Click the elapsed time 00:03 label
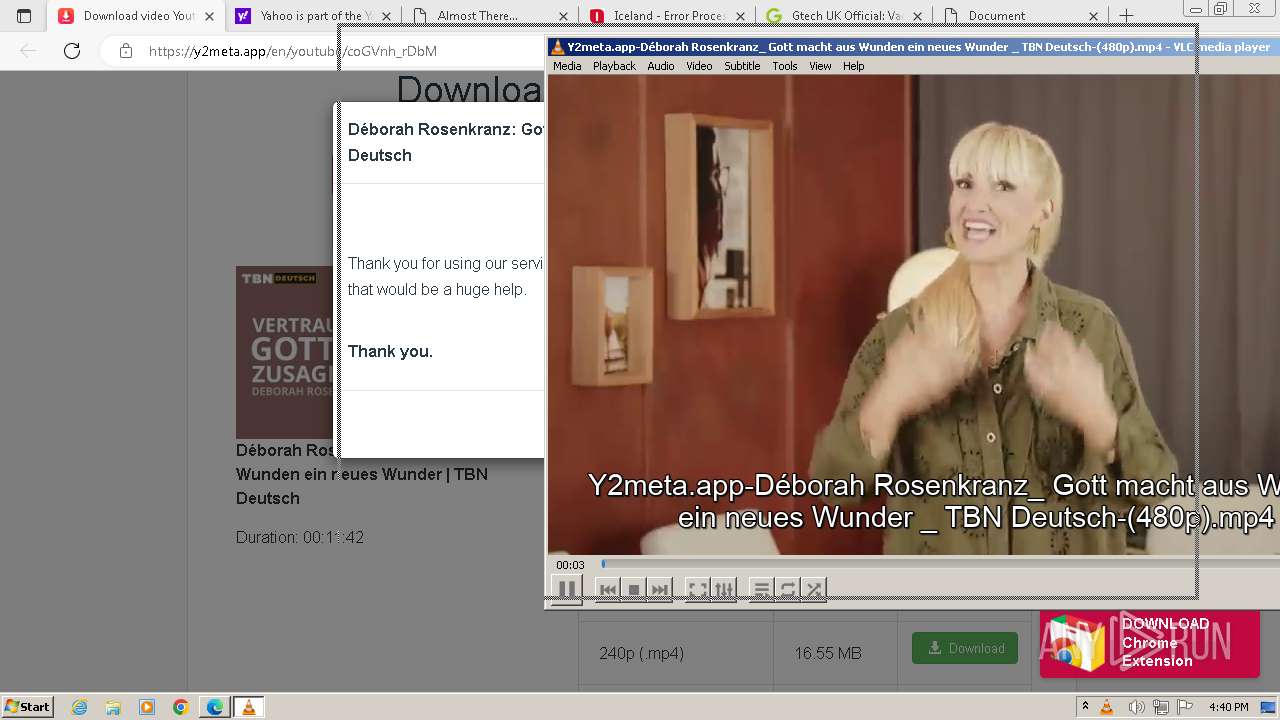 tap(570, 565)
